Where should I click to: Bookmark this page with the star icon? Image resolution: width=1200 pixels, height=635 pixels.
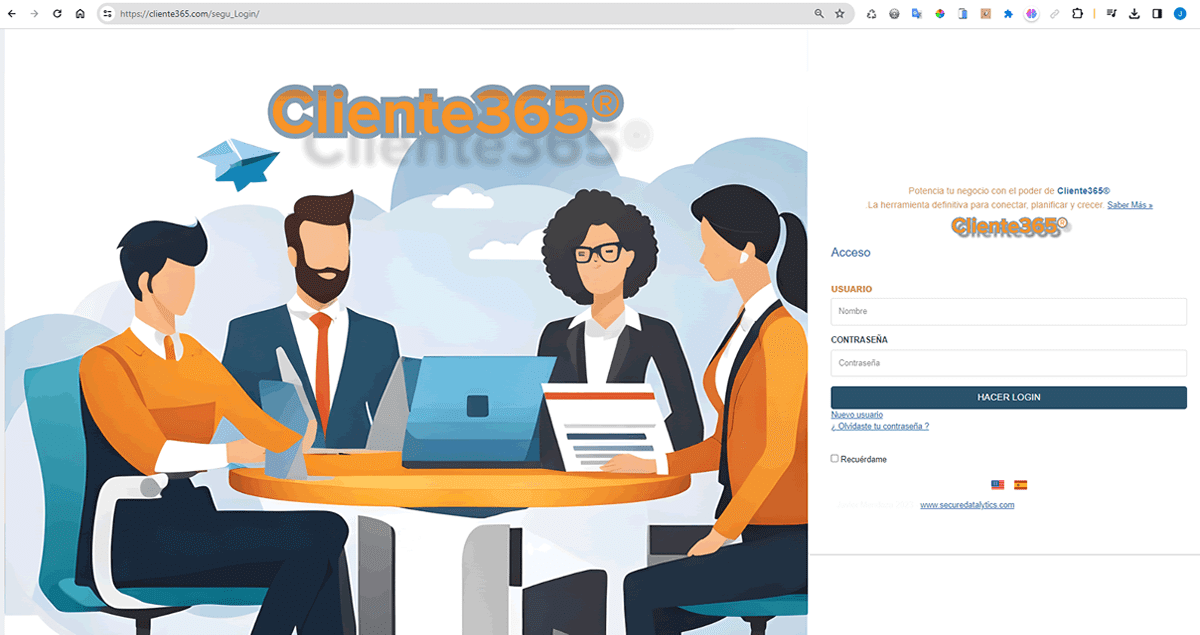coord(840,14)
